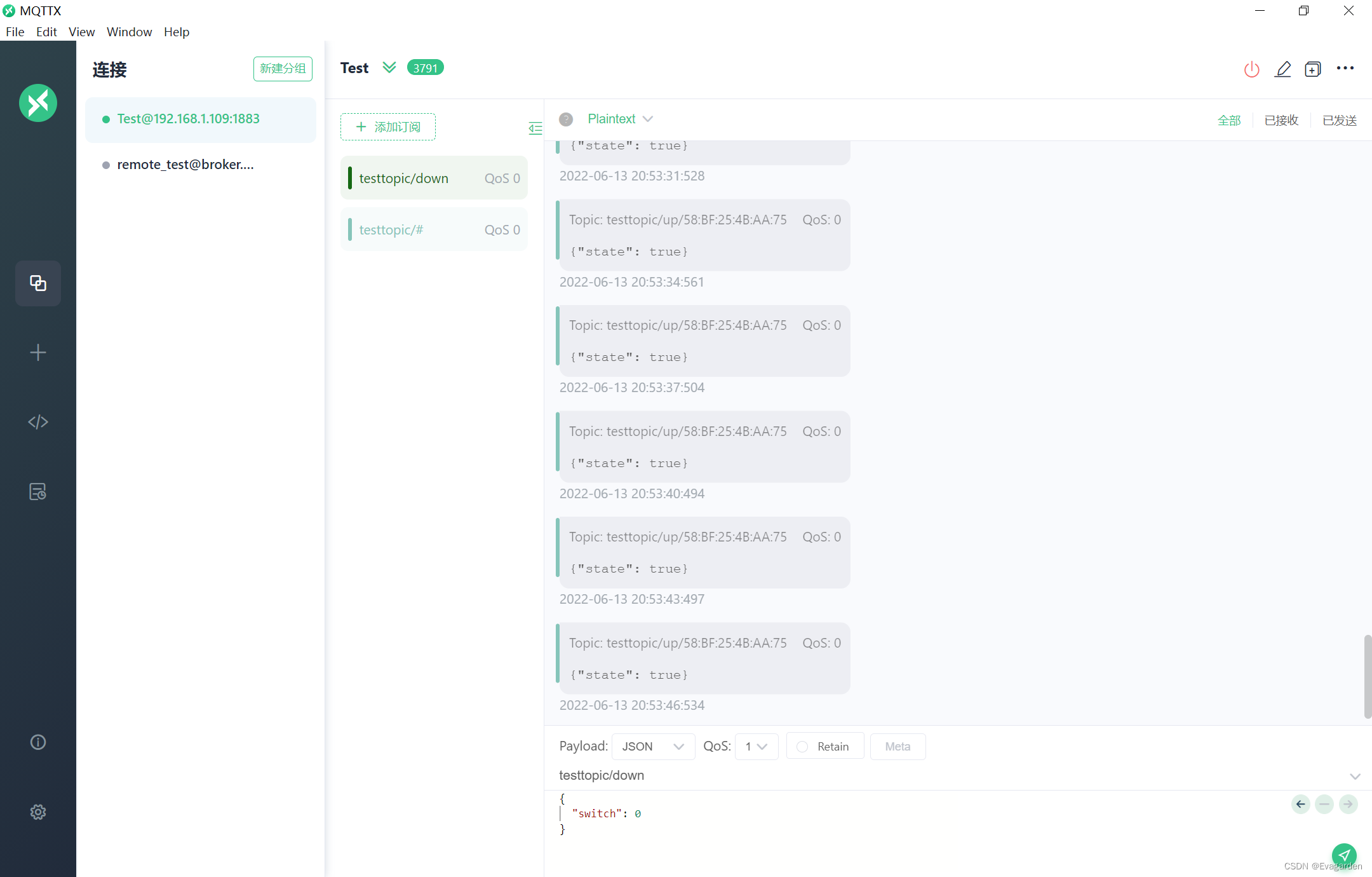Viewport: 1372px width, 877px height.
Task: Click the power disconnect icon
Action: pos(1251,69)
